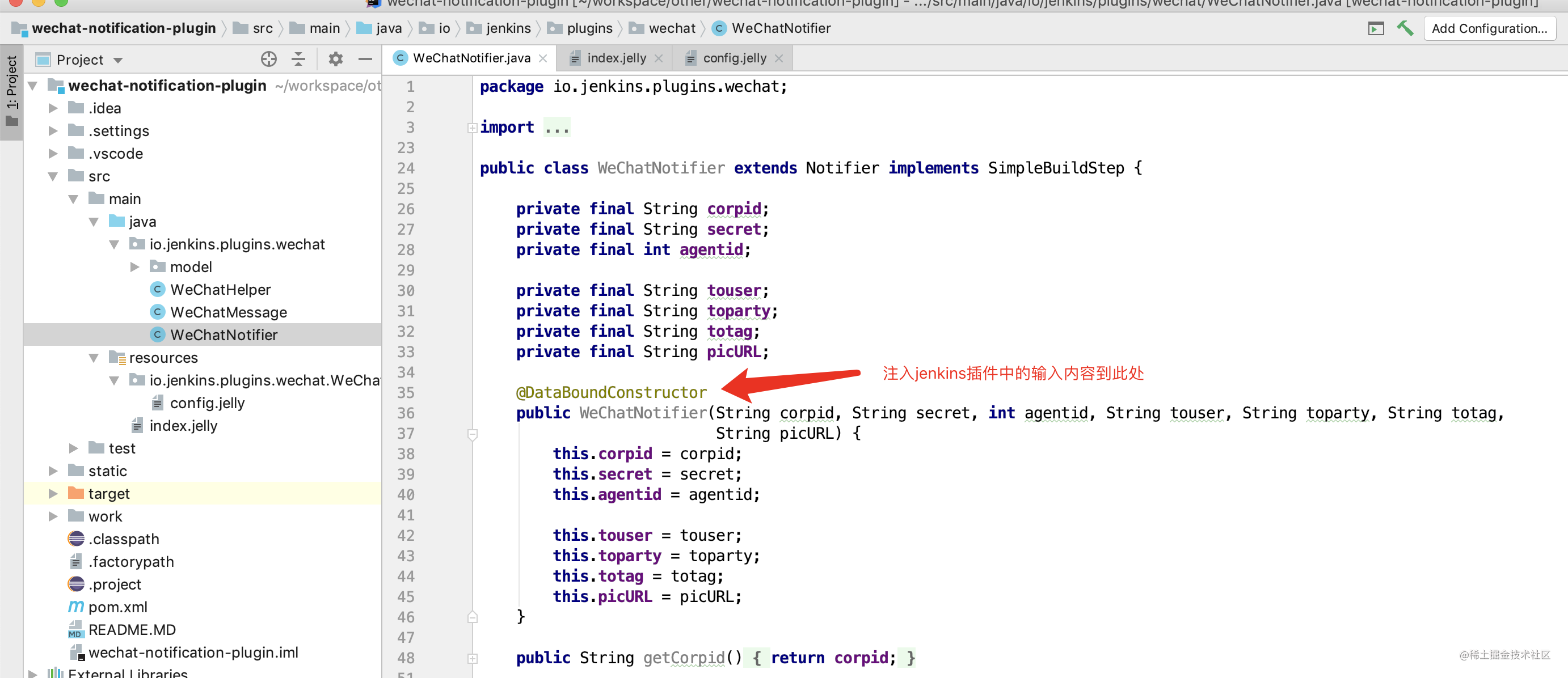
Task: Click the Build project hammer icon
Action: coord(1405,28)
